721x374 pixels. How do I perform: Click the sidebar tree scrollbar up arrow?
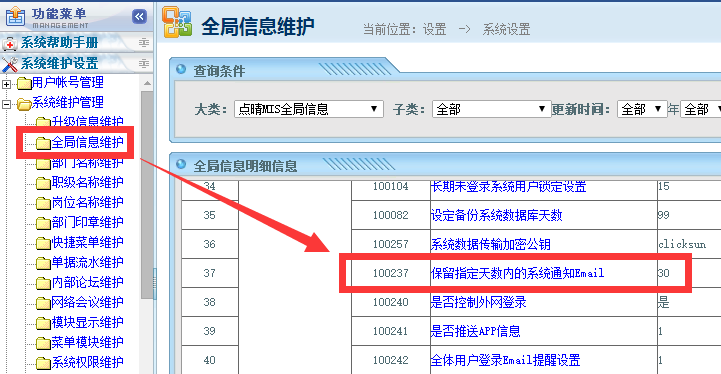point(147,83)
